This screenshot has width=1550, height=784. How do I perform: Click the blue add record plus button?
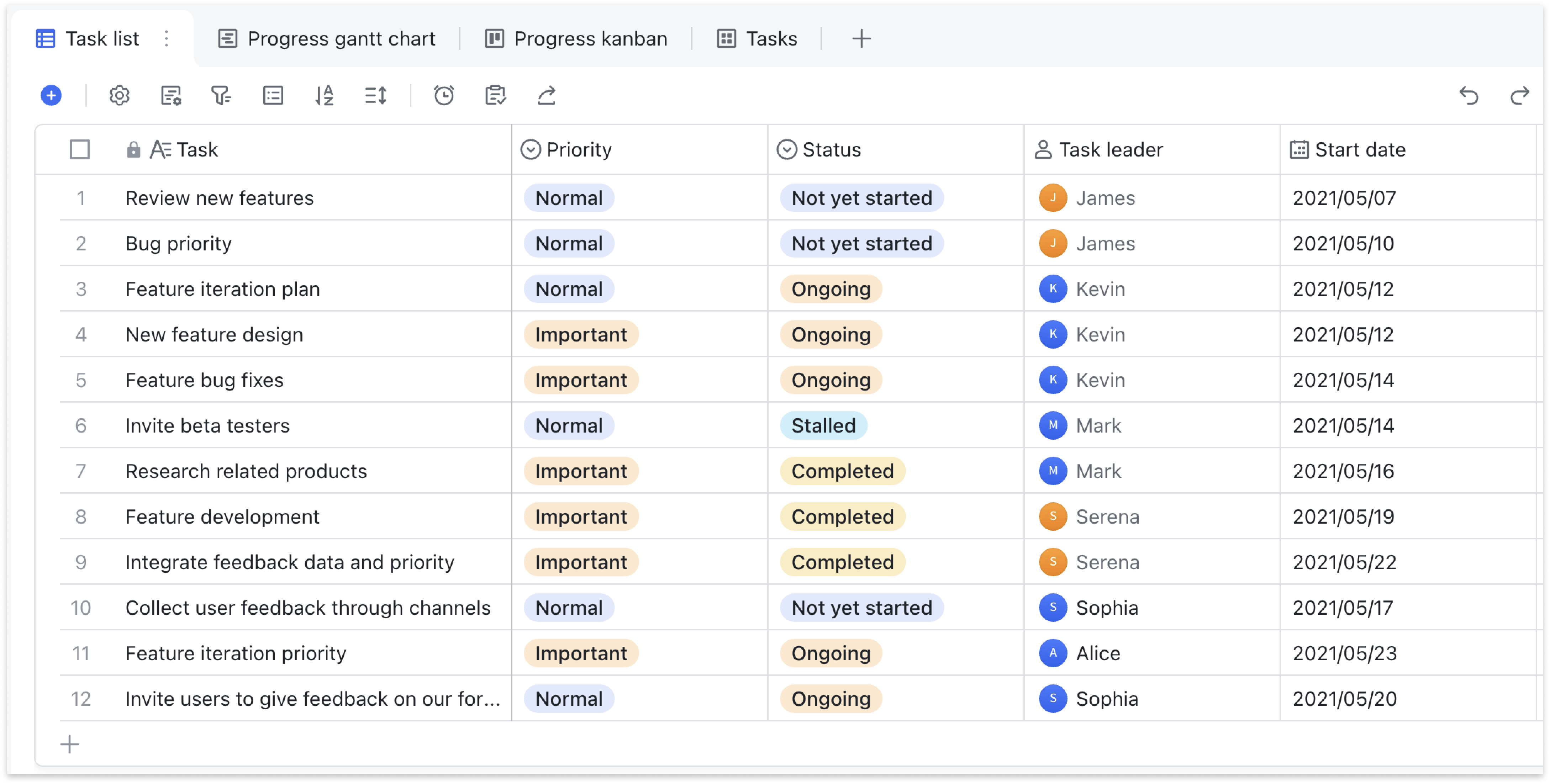51,95
